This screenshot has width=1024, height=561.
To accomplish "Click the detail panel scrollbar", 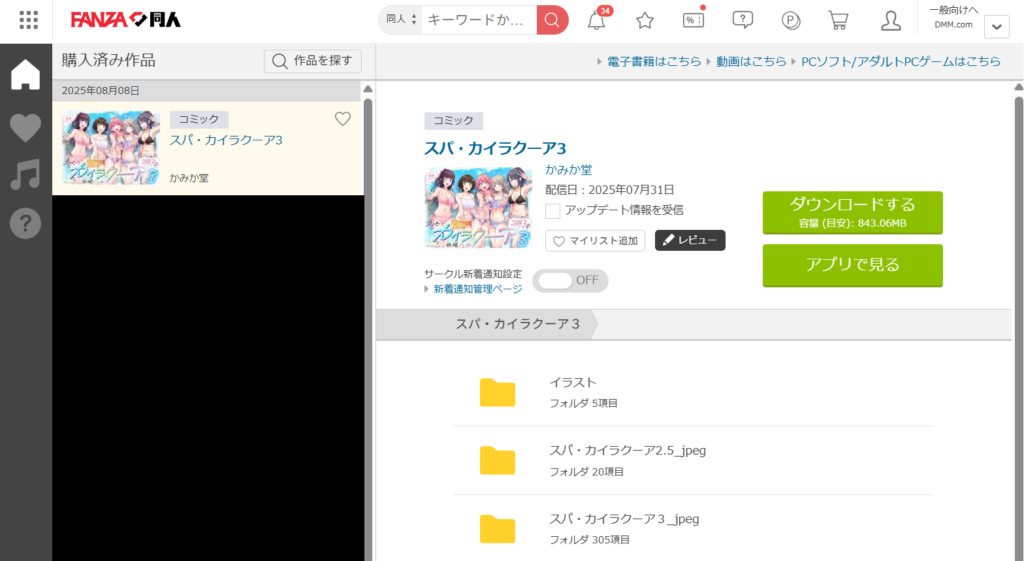I will pyautogui.click(x=1018, y=327).
